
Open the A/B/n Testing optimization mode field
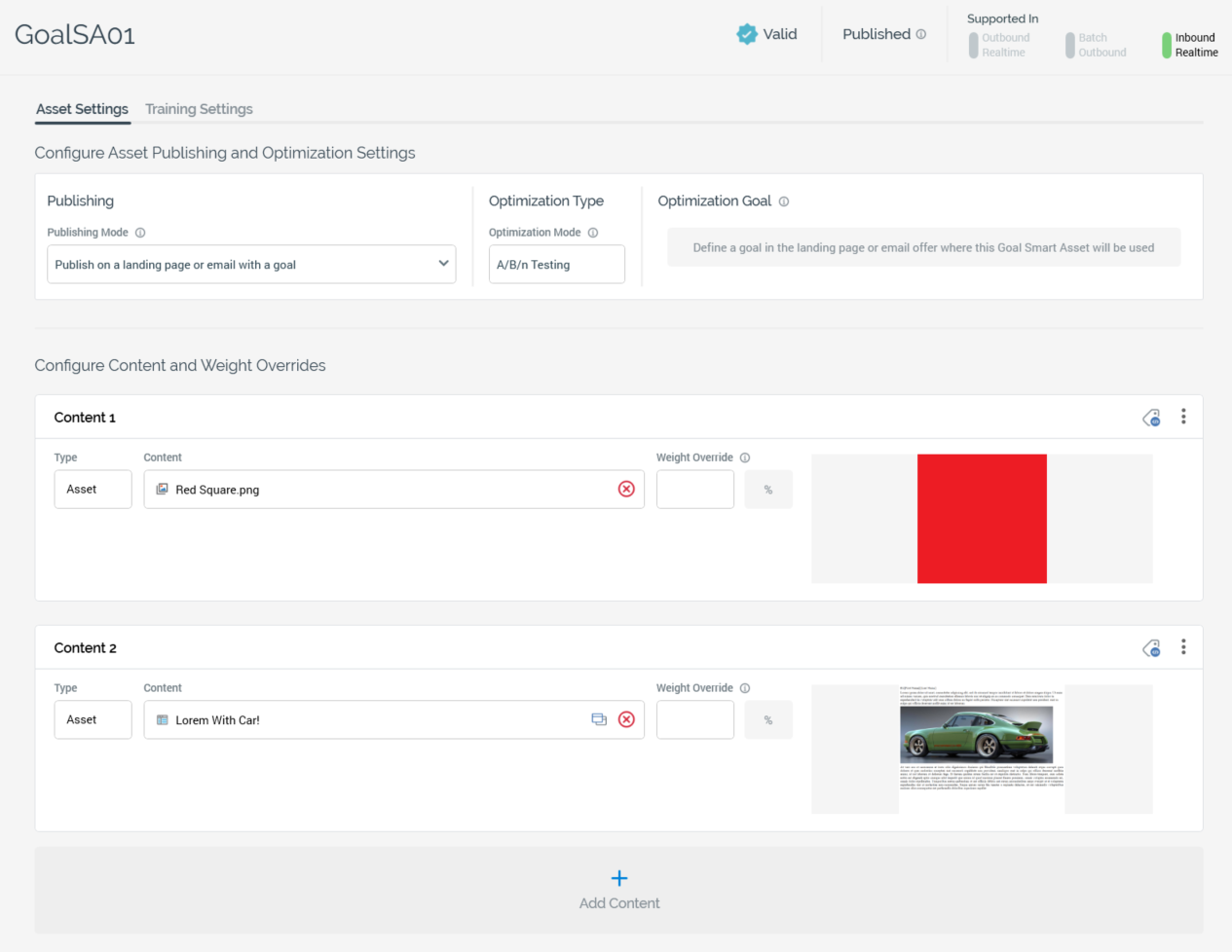556,265
